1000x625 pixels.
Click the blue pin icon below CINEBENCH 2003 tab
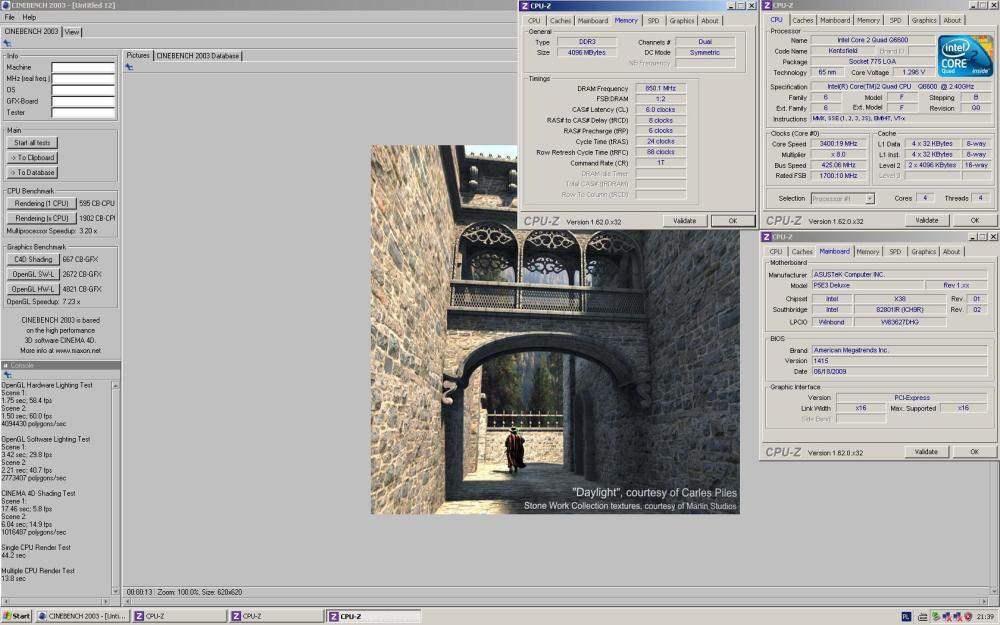click(x=8, y=43)
